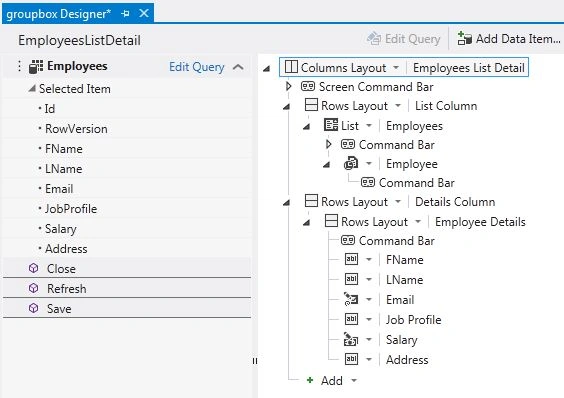Click the drag handle dots beside Employees
The width and height of the screenshot is (564, 398).
[19, 66]
